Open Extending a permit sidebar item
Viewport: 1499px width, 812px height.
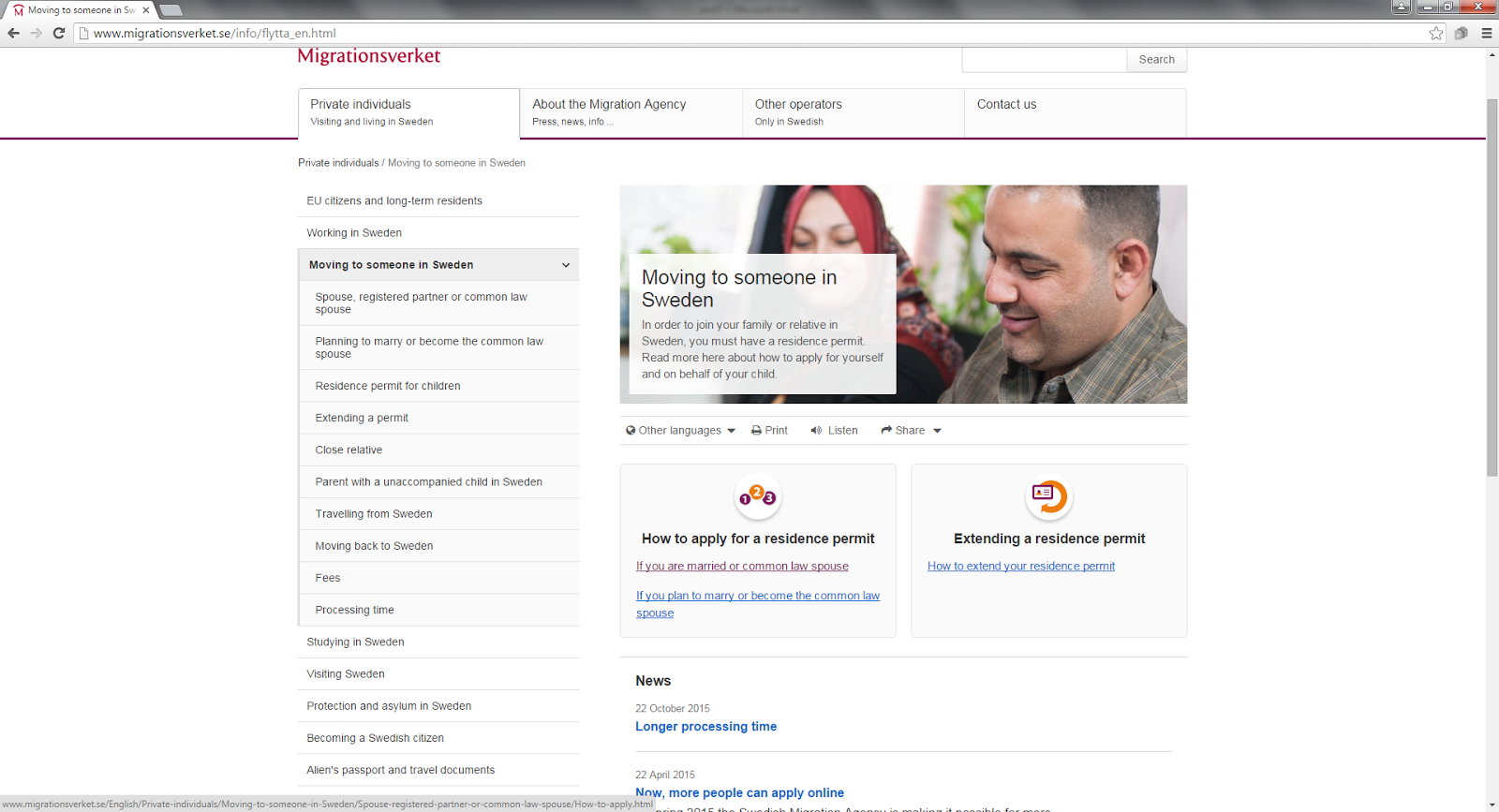pyautogui.click(x=438, y=418)
